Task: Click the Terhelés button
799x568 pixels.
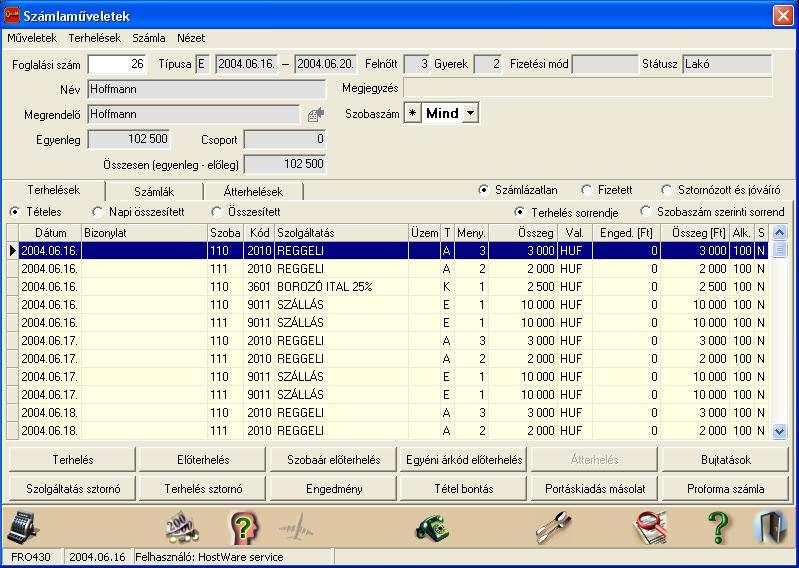Action: [x=73, y=460]
